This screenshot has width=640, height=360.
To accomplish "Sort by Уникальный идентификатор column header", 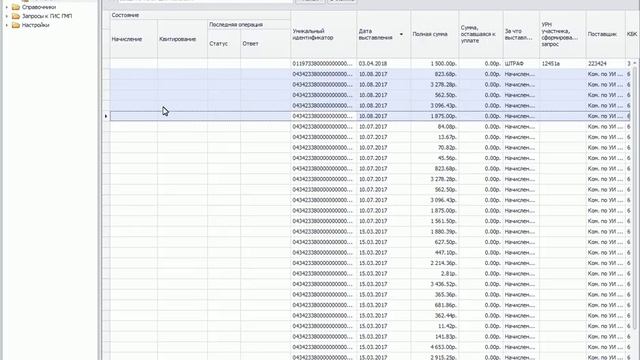I will point(324,34).
